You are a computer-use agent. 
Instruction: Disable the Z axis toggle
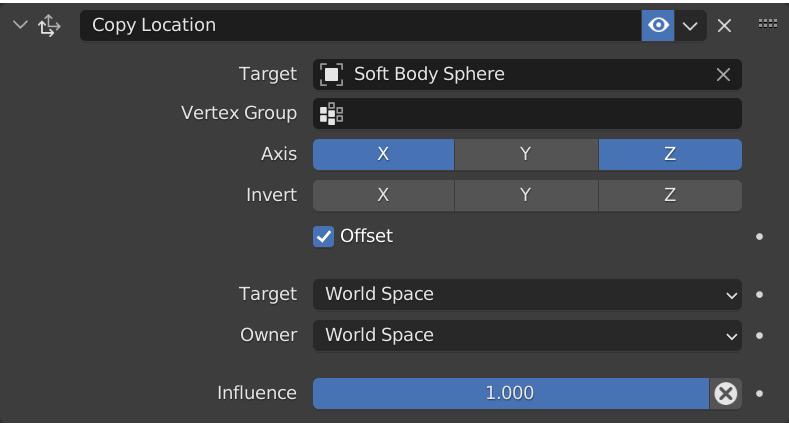670,154
